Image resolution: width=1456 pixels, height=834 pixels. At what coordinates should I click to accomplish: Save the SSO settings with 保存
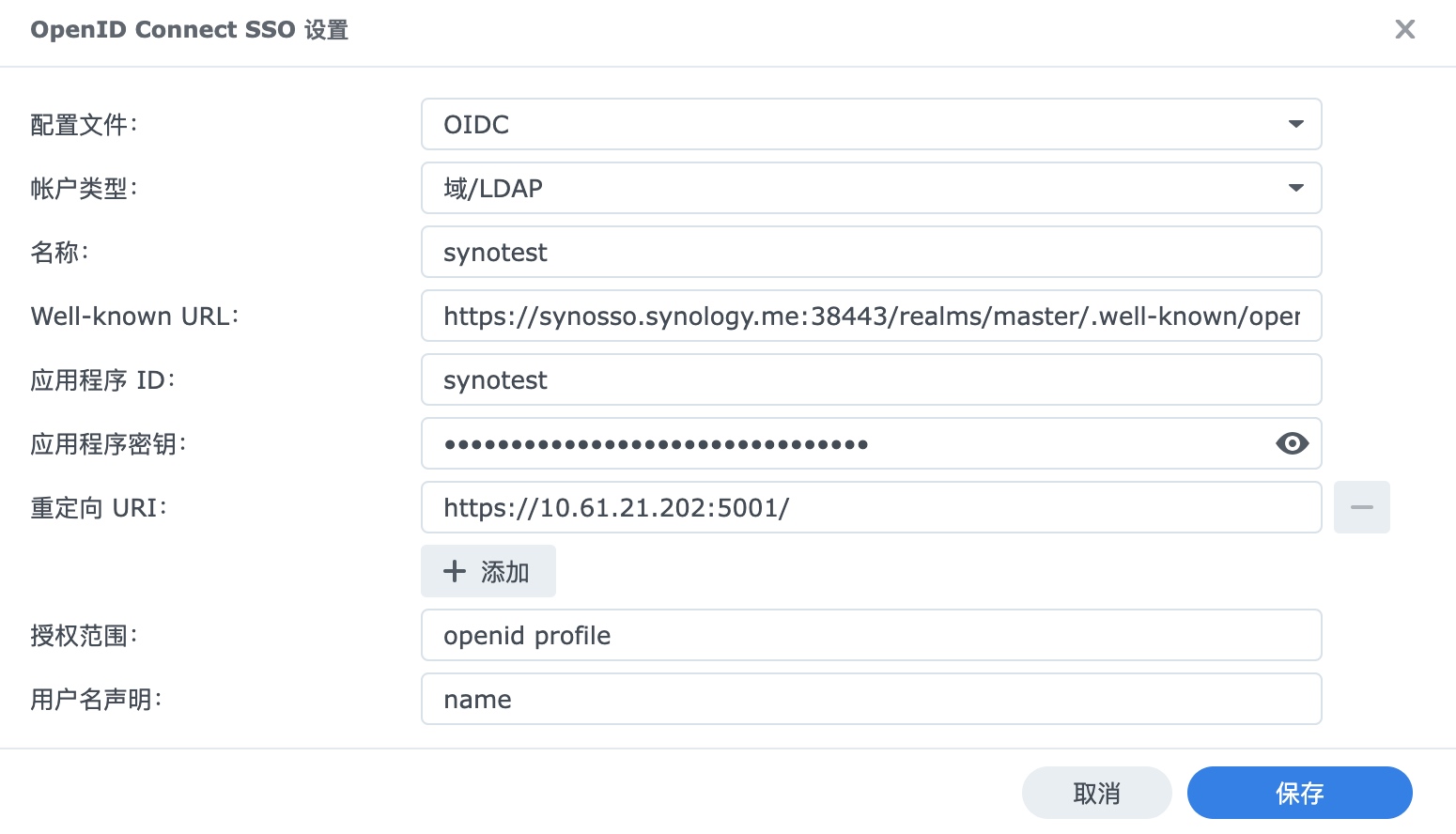(1300, 793)
